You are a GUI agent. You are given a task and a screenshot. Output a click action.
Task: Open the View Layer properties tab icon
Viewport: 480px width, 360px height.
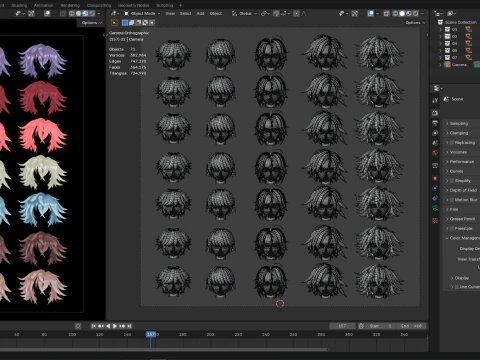[435, 133]
